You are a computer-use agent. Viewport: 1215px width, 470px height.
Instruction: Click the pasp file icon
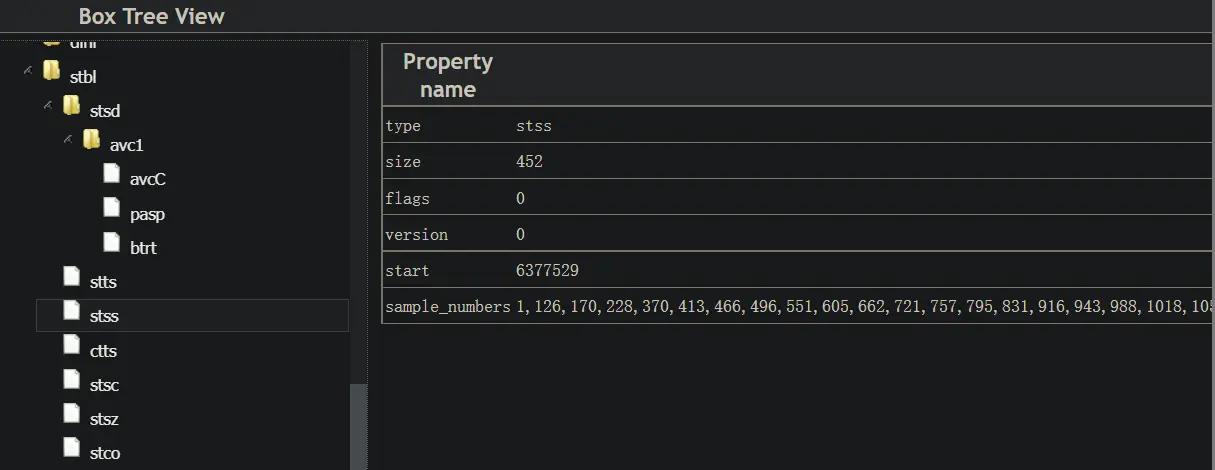pyautogui.click(x=111, y=209)
